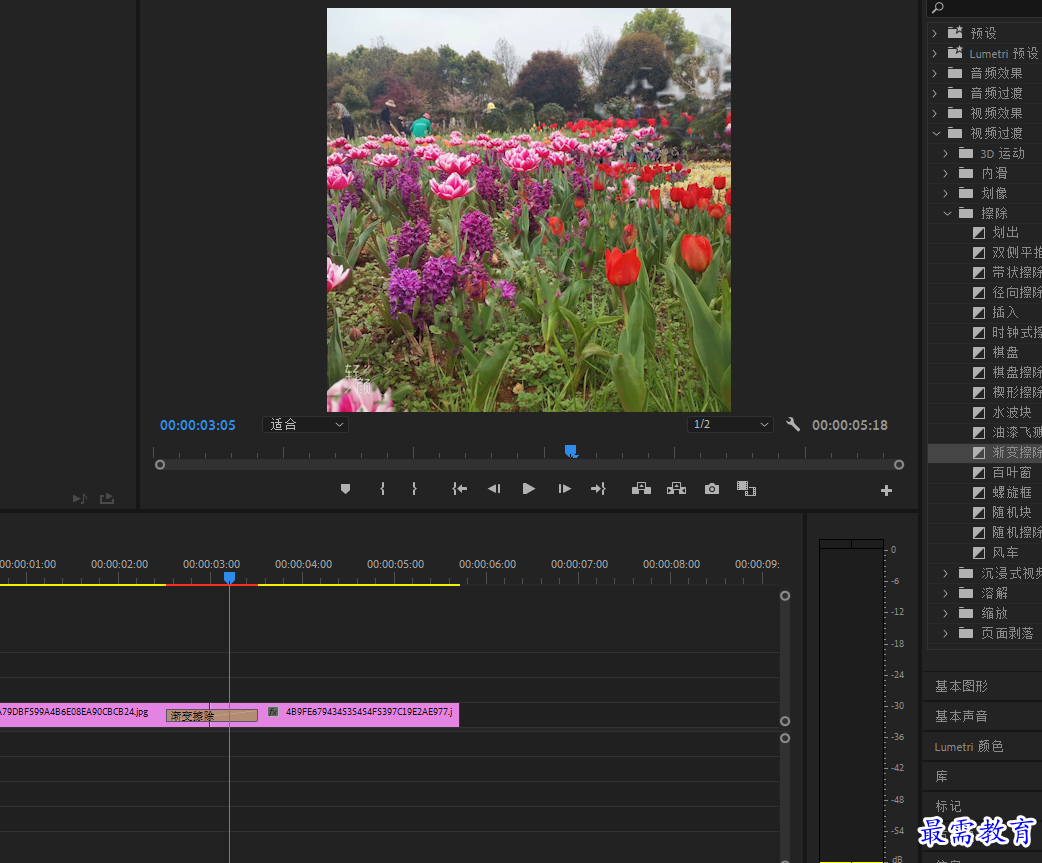1042x863 pixels.
Task: Click the drag audio only icon
Action: pyautogui.click(x=80, y=498)
